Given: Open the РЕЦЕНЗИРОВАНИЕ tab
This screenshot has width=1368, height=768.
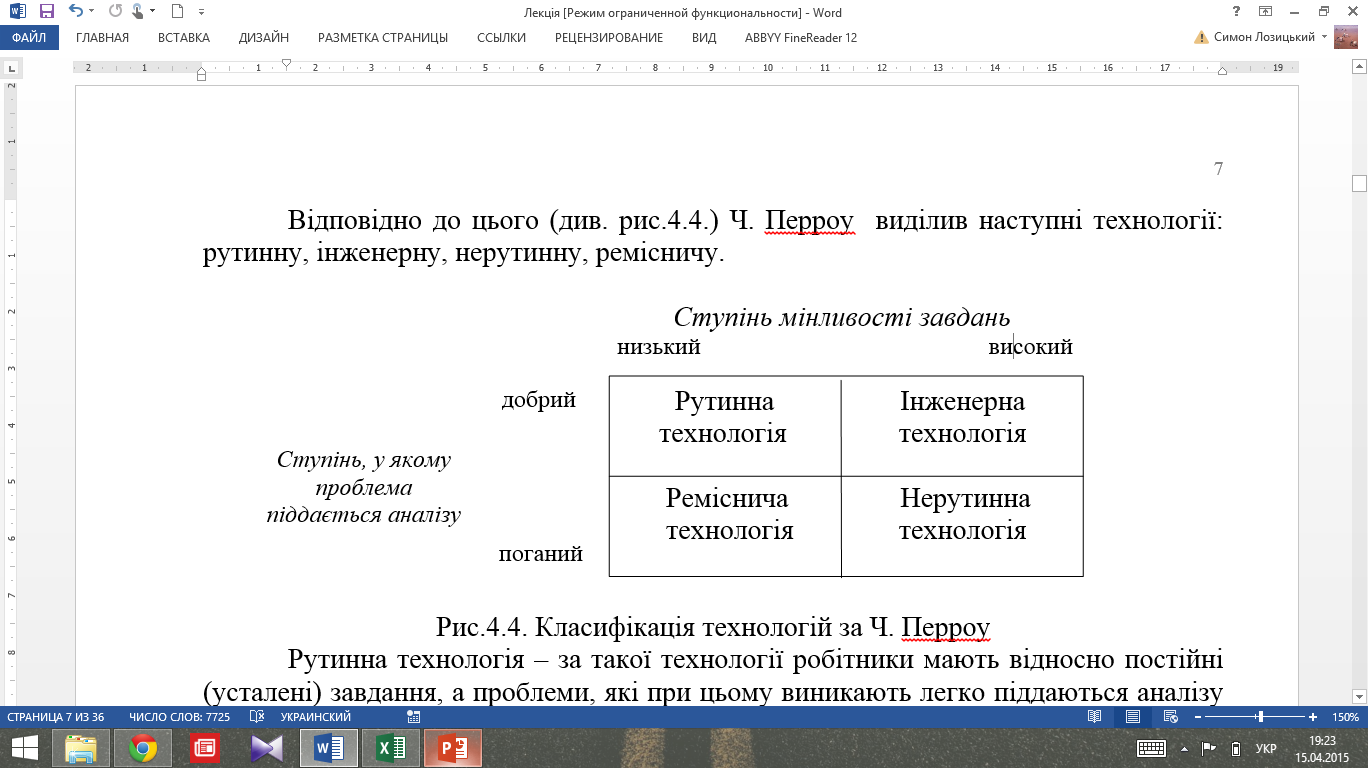Looking at the screenshot, I should [609, 38].
